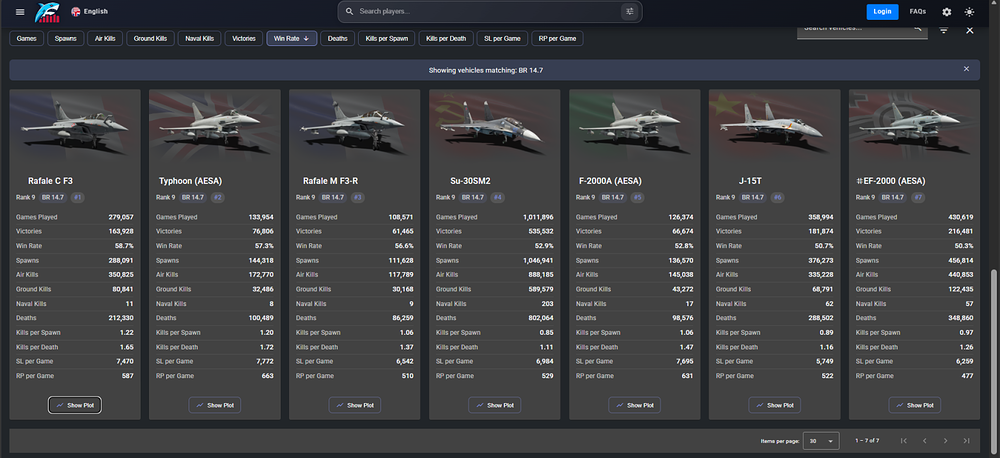Show Plot for Rafale C F3
Viewport: 1000px width, 458px height.
click(x=75, y=405)
